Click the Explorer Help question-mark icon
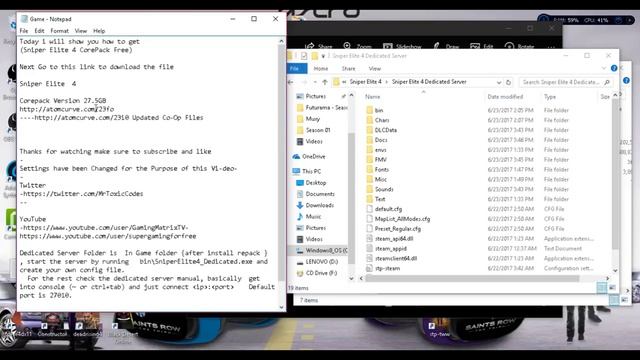640x360 pixels. pyautogui.click(x=613, y=68)
